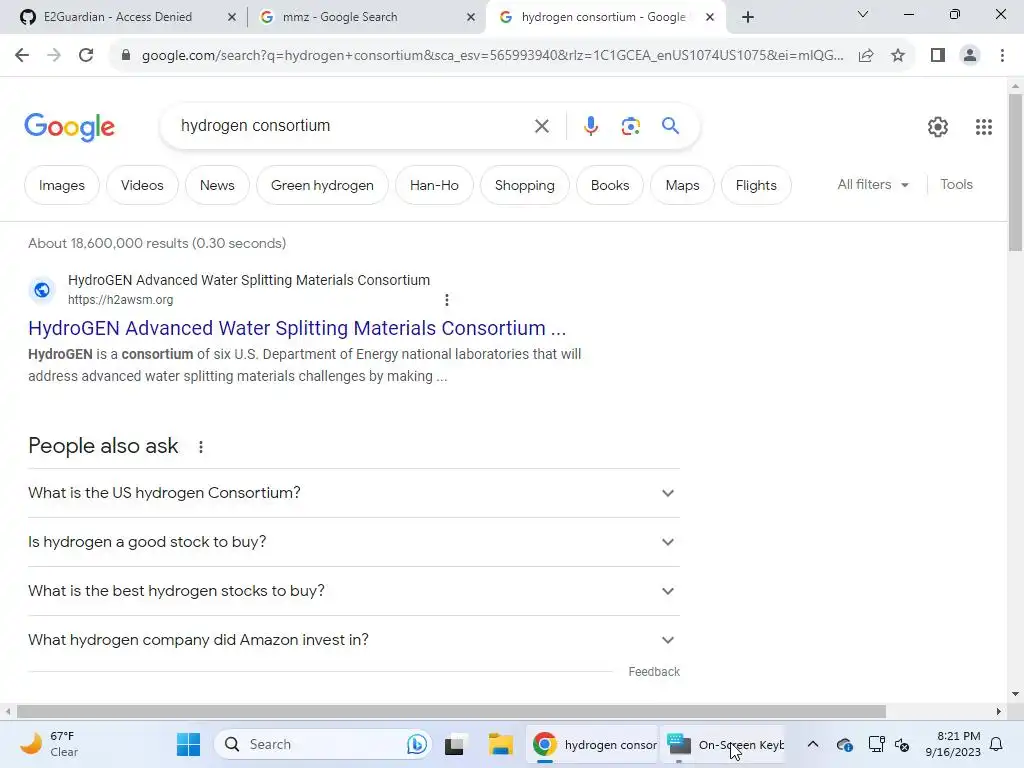1024x768 pixels.
Task: Open the On-Screen Keyboard taskbar app
Action: click(725, 744)
